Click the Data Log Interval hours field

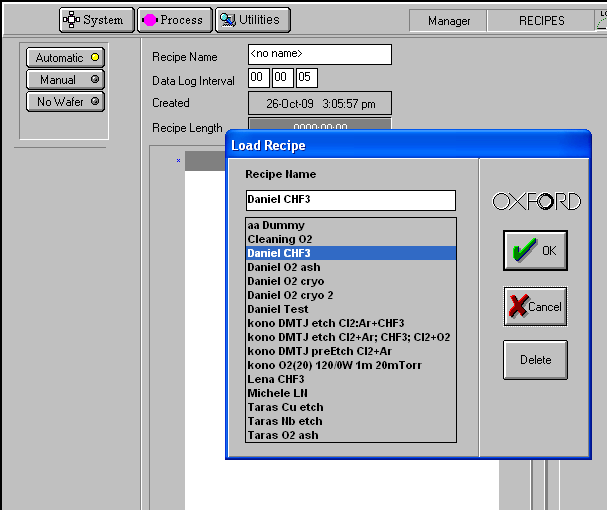(259, 78)
